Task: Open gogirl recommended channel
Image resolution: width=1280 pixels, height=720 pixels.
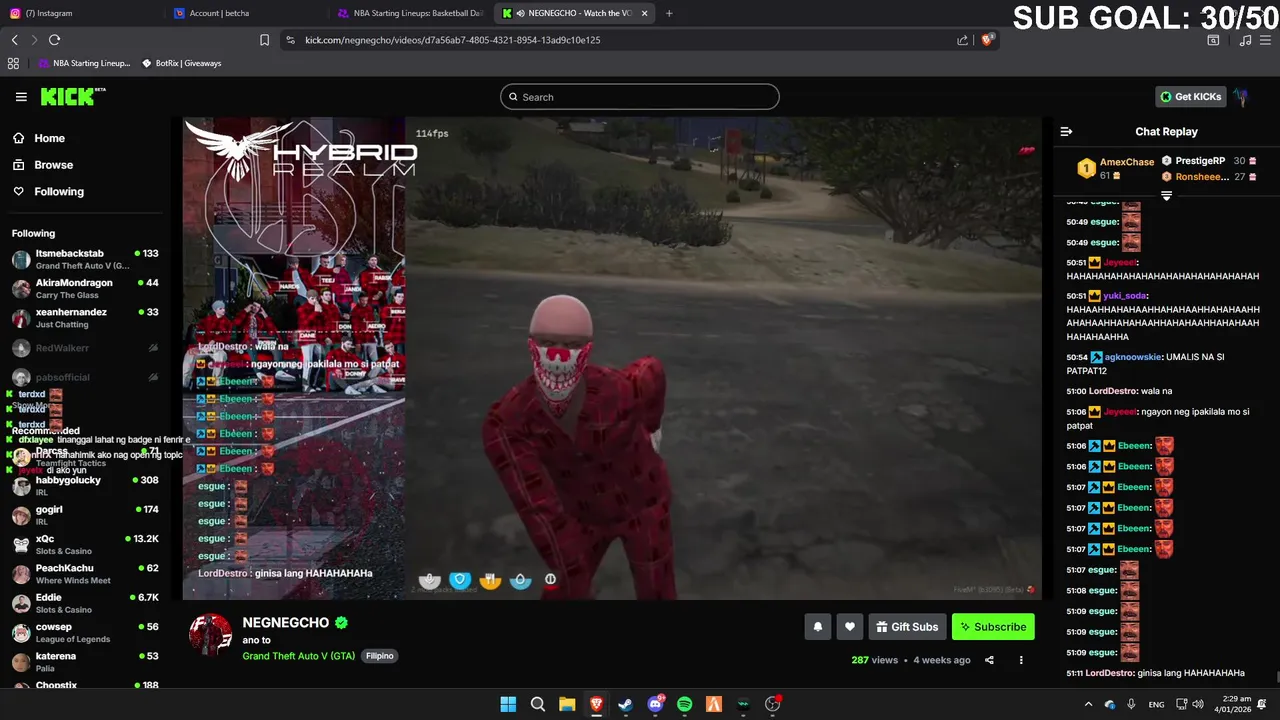Action: click(85, 515)
